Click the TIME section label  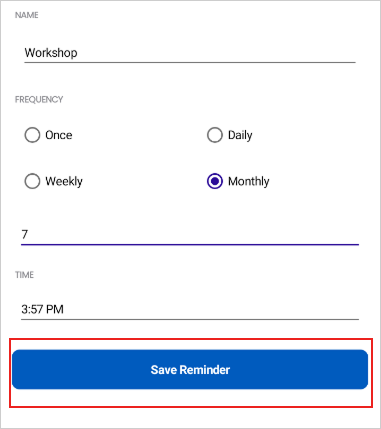click(24, 275)
